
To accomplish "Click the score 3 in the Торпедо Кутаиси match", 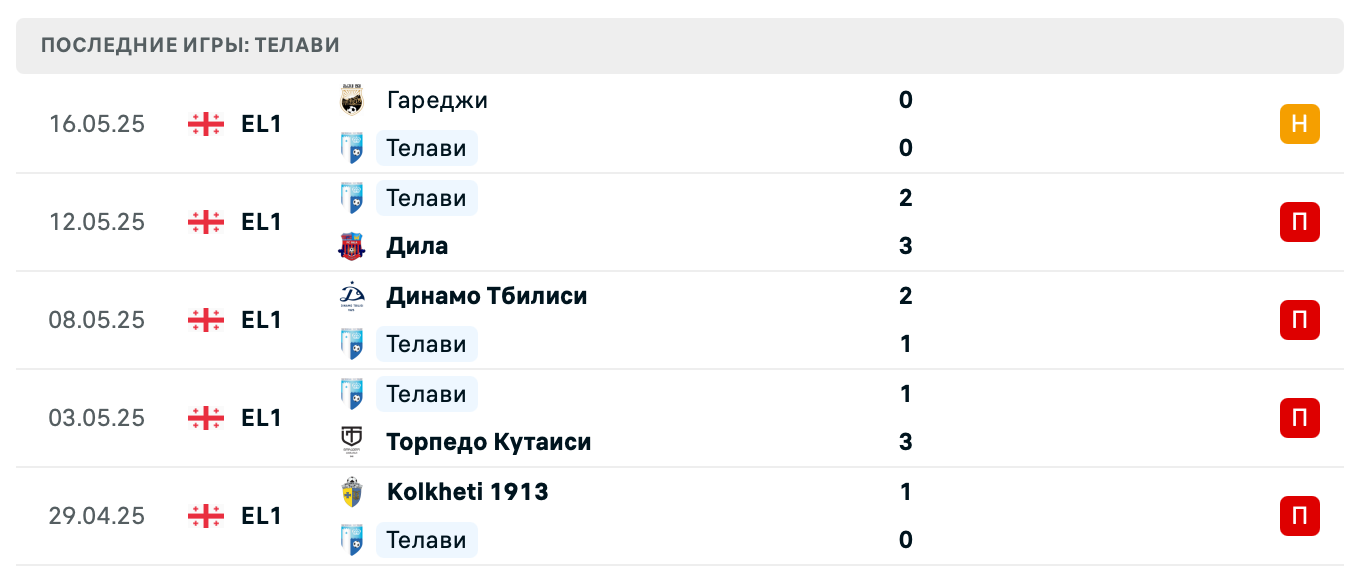I will click(905, 442).
